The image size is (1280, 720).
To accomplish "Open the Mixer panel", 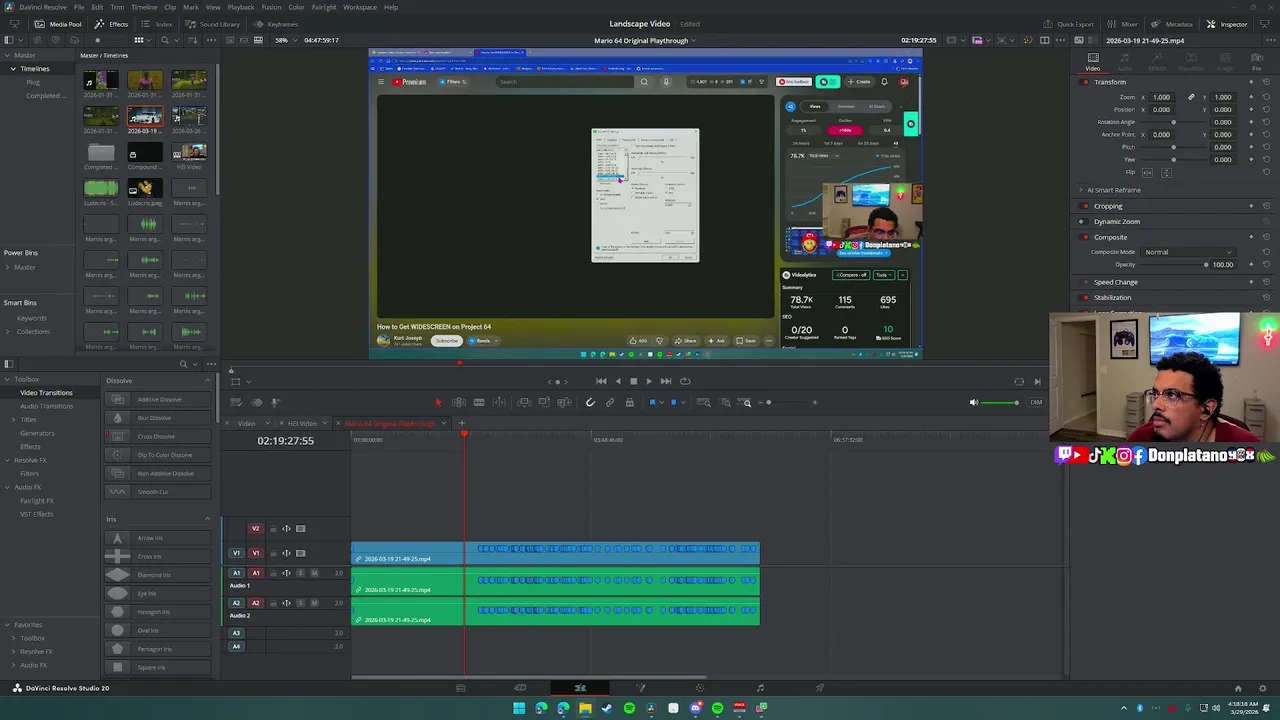I will (x=1123, y=24).
